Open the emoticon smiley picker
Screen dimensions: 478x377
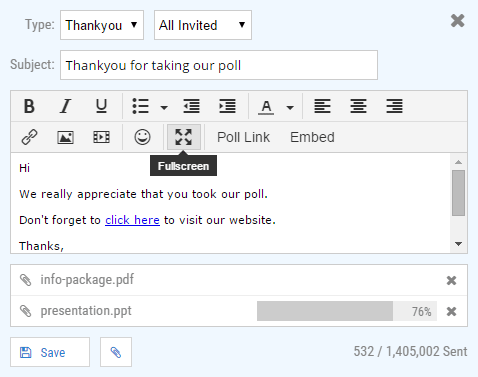(142, 137)
